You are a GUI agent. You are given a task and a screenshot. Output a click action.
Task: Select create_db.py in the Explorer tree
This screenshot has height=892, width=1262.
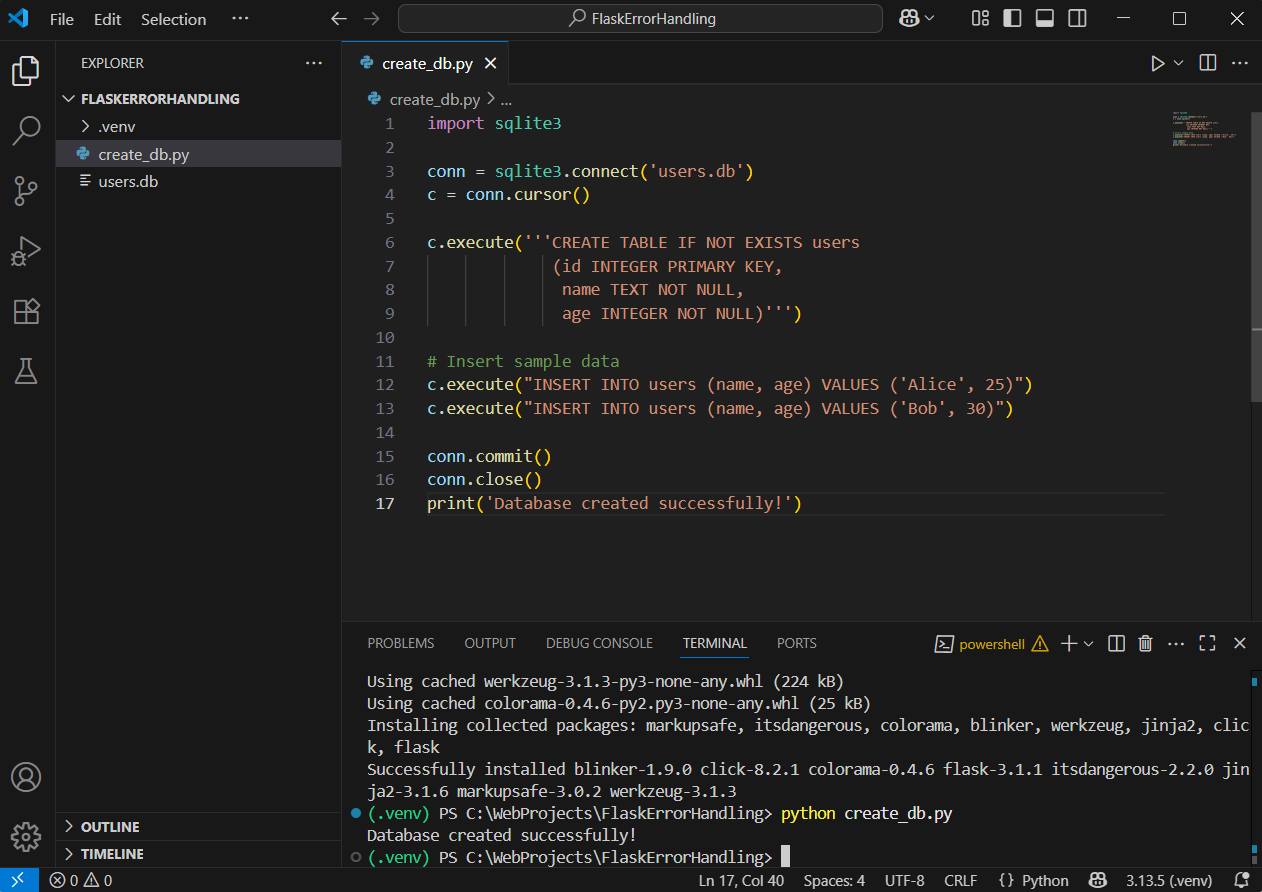point(198,154)
